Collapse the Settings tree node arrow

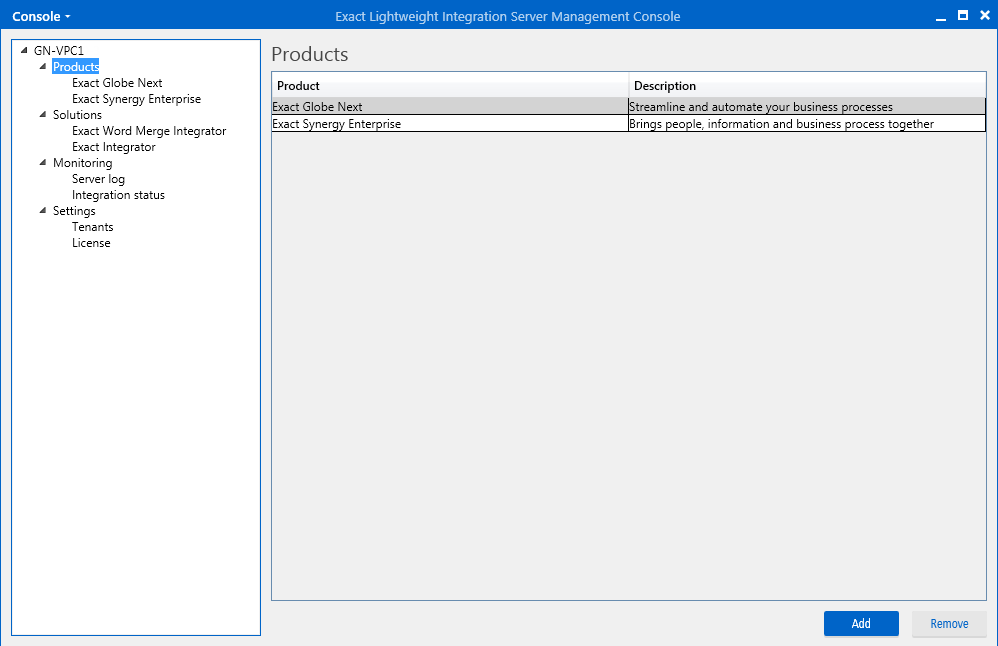[43, 211]
